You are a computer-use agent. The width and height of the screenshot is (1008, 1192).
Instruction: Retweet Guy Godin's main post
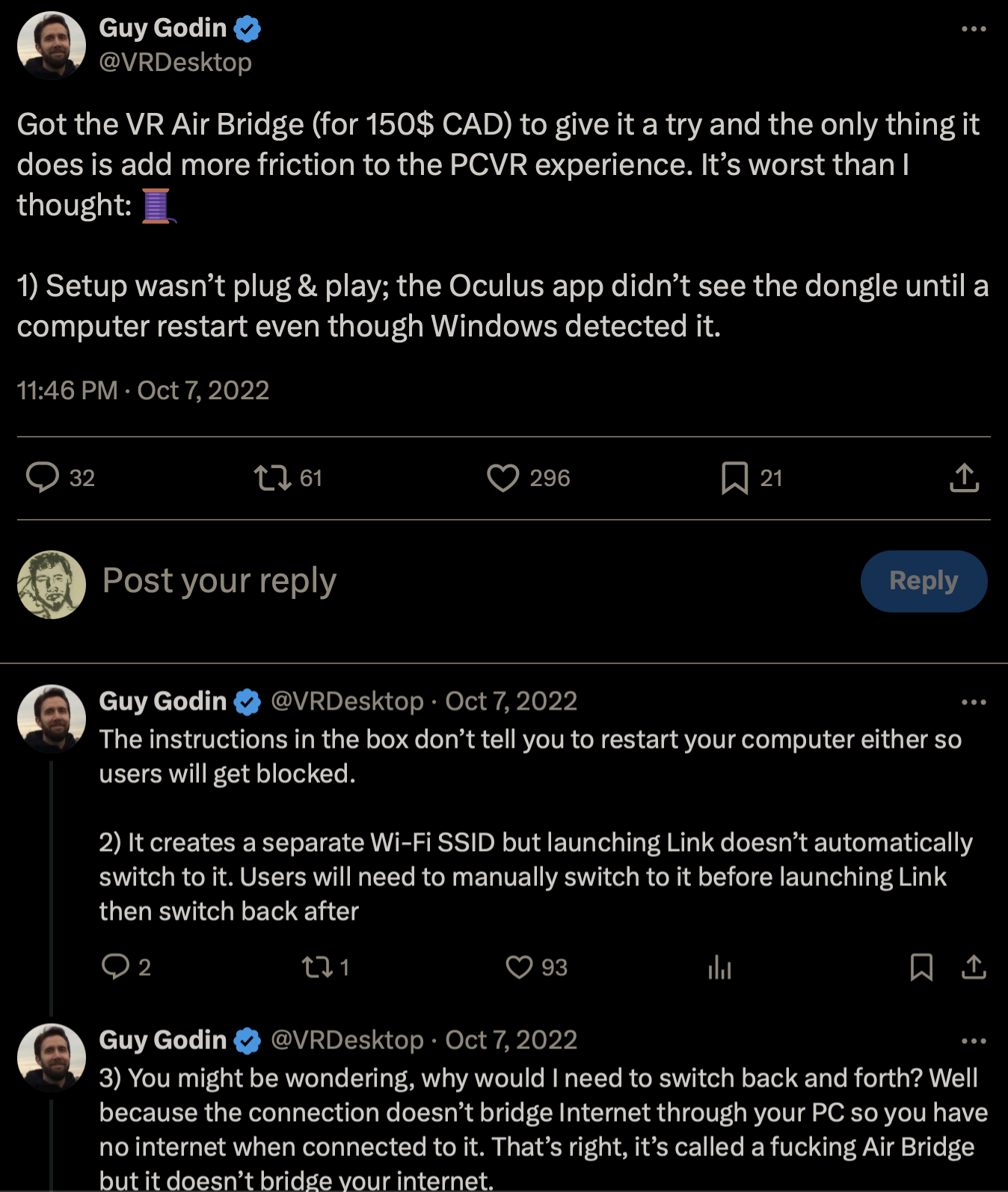(x=274, y=478)
